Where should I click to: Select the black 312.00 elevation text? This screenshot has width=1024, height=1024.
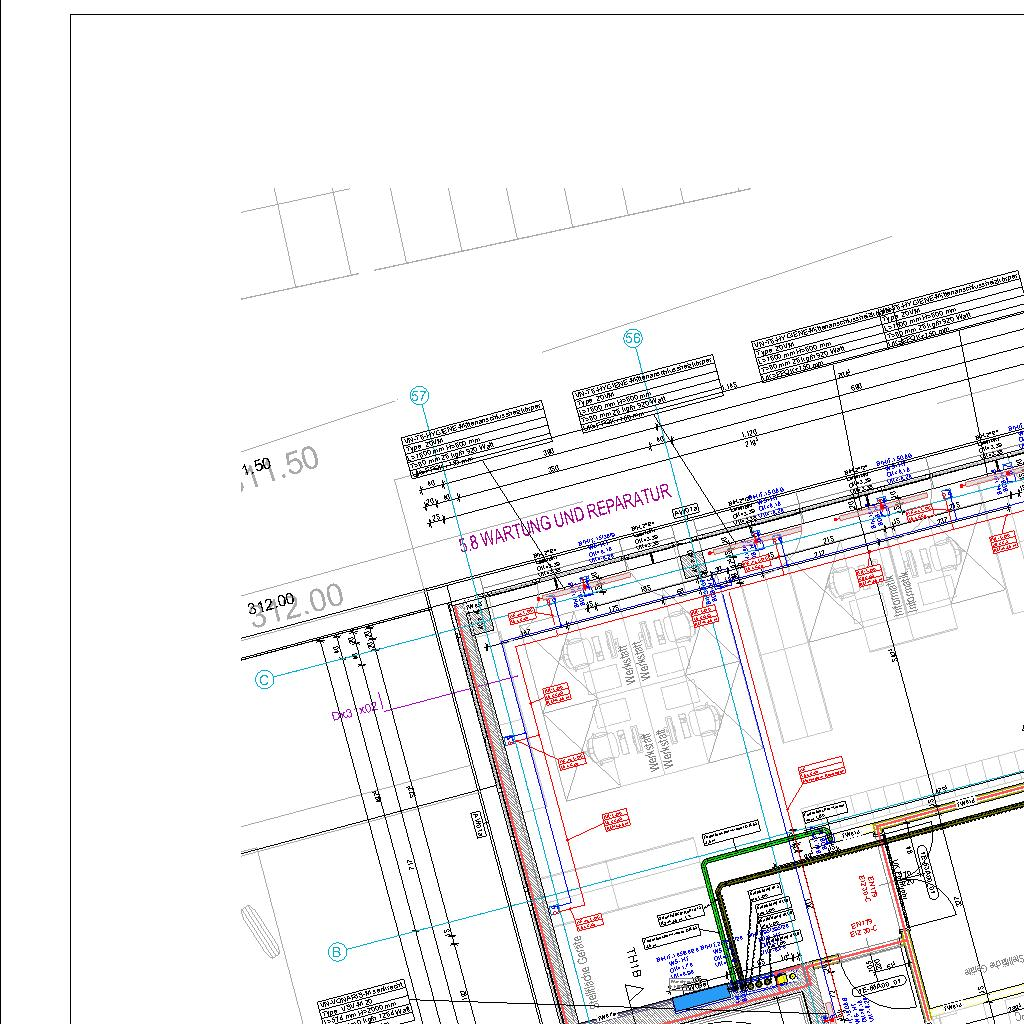tap(271, 602)
